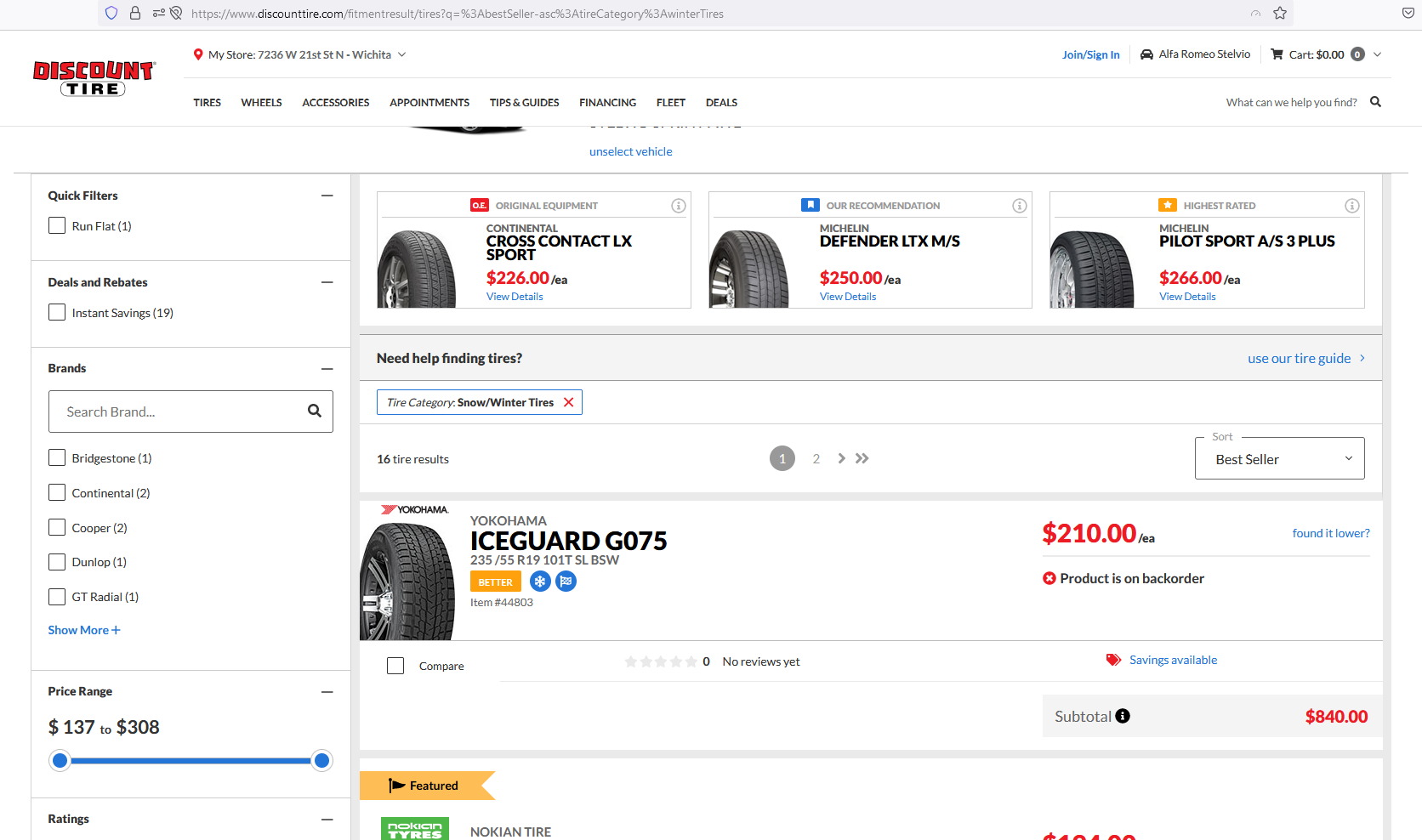
Task: Click the snowflake winter rating icon on Iceguard
Action: (540, 581)
